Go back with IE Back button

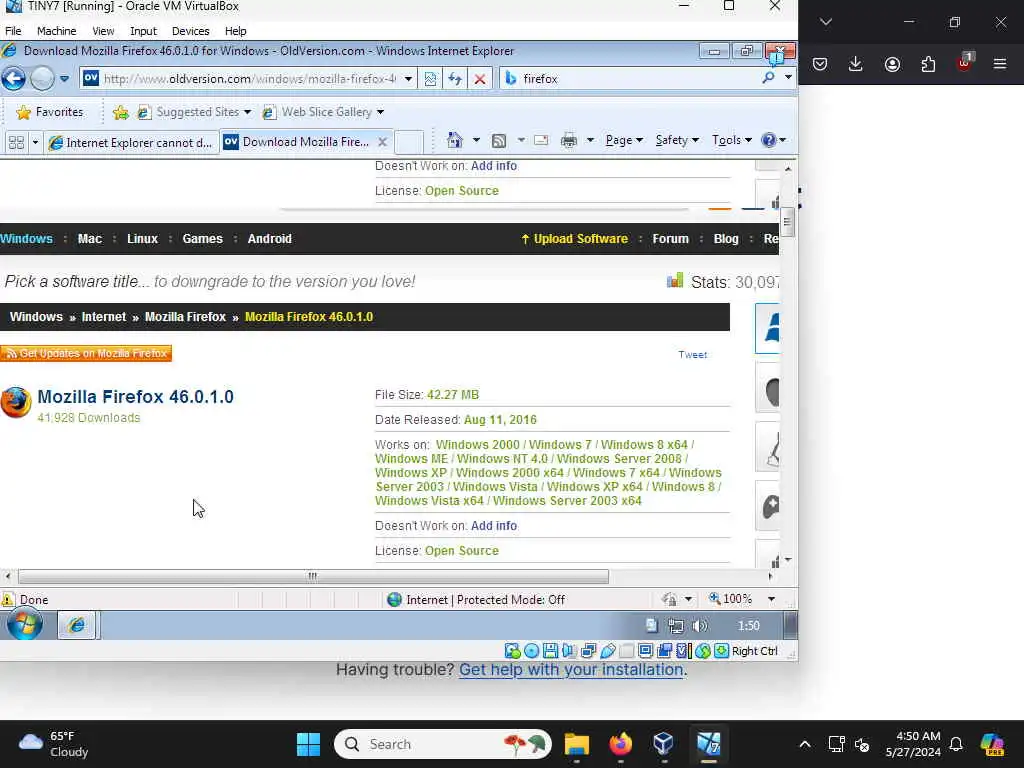click(x=14, y=79)
